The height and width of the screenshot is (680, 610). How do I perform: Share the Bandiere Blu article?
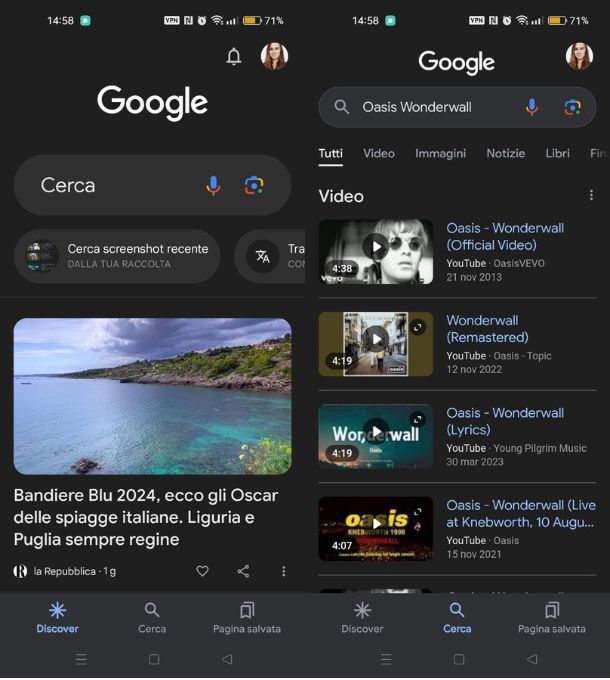(243, 571)
